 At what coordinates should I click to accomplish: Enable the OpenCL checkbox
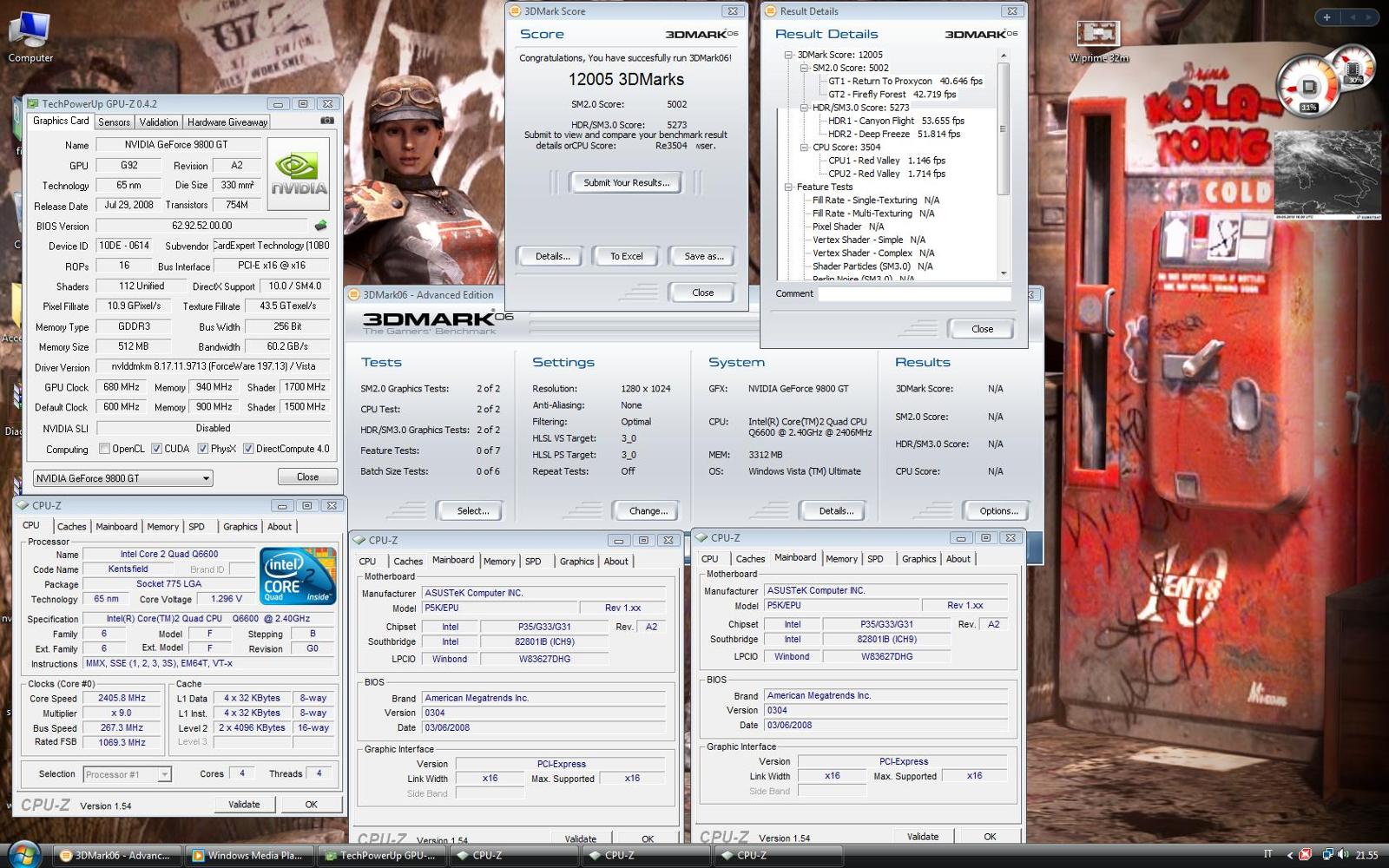(x=104, y=449)
